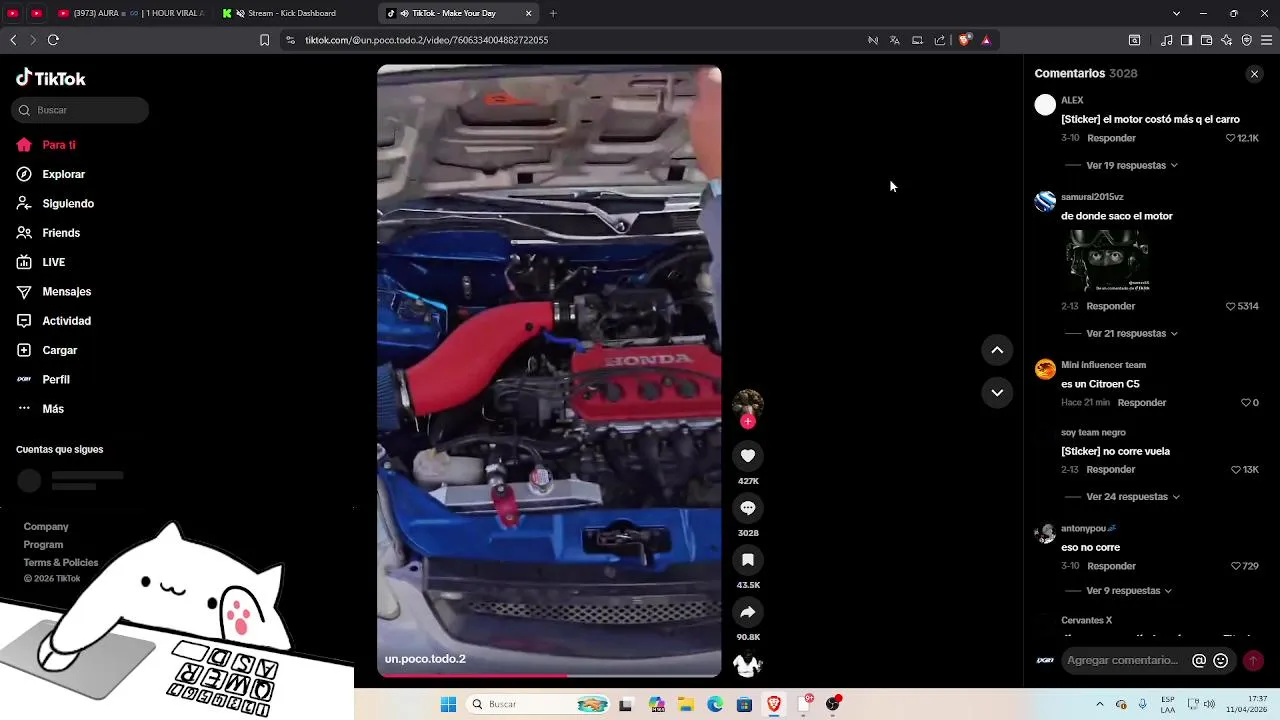Go to the previous video with the up arrow
1280x720 pixels.
[997, 350]
